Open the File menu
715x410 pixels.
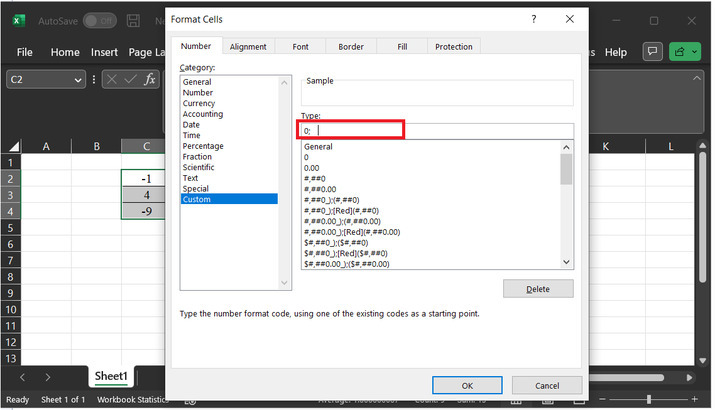pyautogui.click(x=25, y=52)
